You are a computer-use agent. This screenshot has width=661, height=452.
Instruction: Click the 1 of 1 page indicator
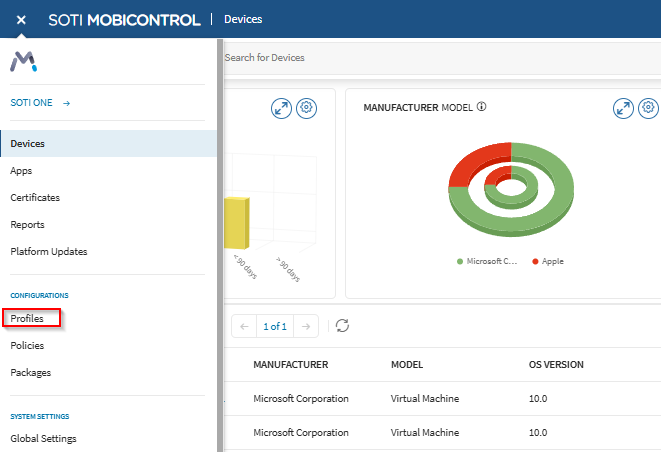pyautogui.click(x=275, y=326)
